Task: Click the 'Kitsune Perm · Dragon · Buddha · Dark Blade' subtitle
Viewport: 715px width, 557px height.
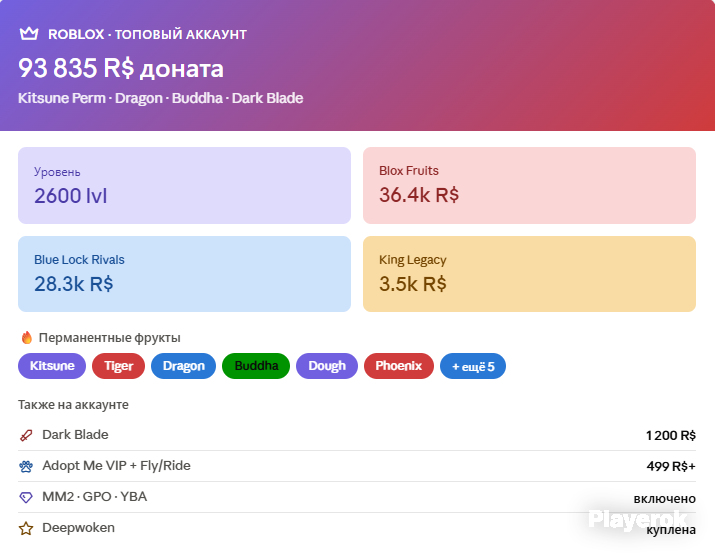Action: click(x=161, y=98)
